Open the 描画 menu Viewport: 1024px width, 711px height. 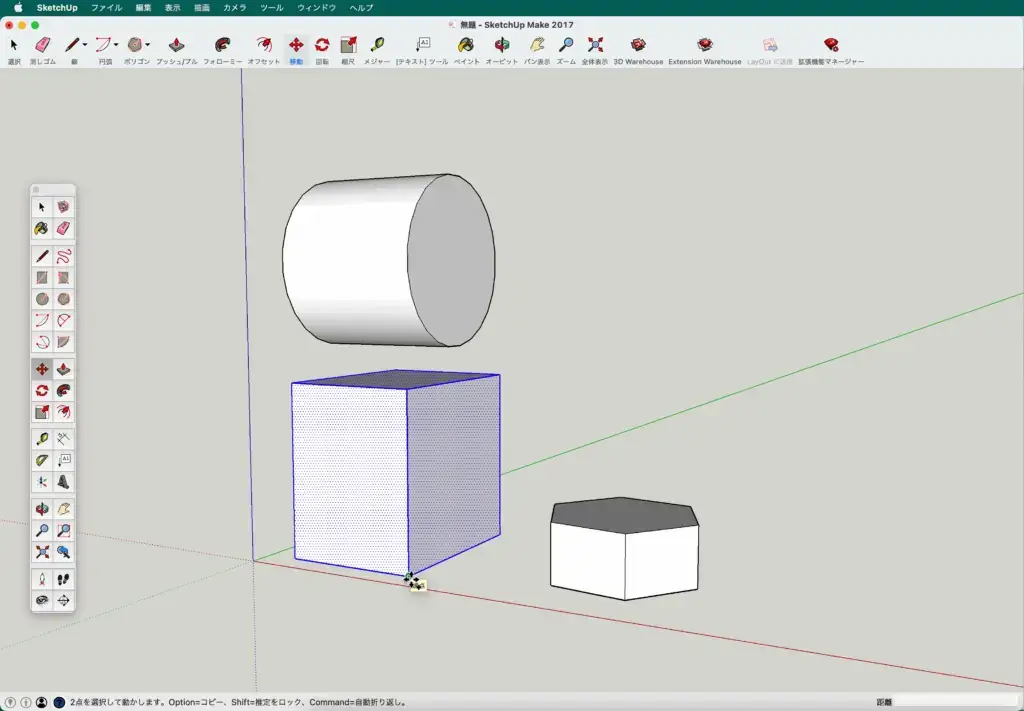pos(202,8)
